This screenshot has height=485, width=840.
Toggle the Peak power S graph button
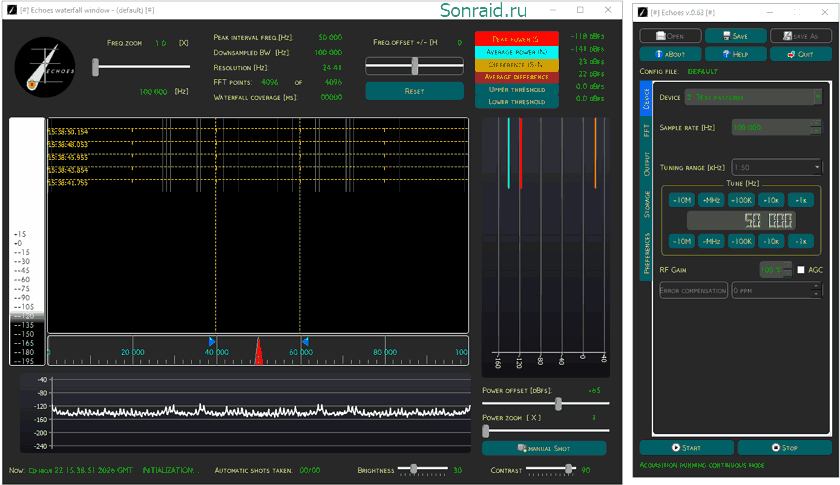click(516, 39)
